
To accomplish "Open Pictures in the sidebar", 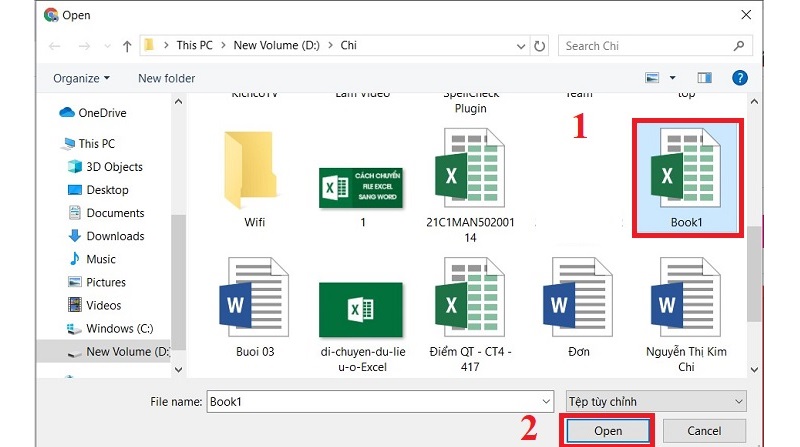I will pos(96,282).
